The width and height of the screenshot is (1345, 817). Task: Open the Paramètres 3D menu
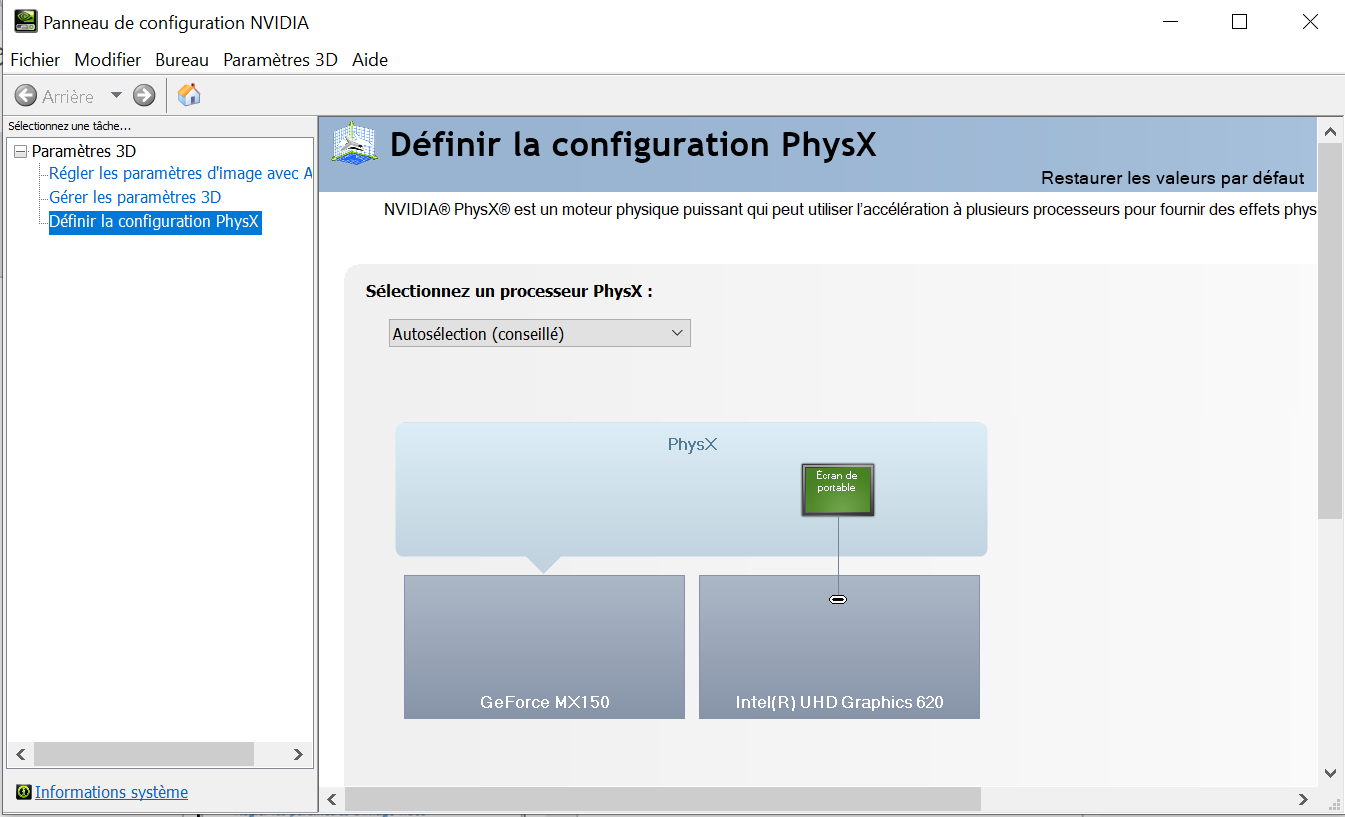tap(280, 60)
